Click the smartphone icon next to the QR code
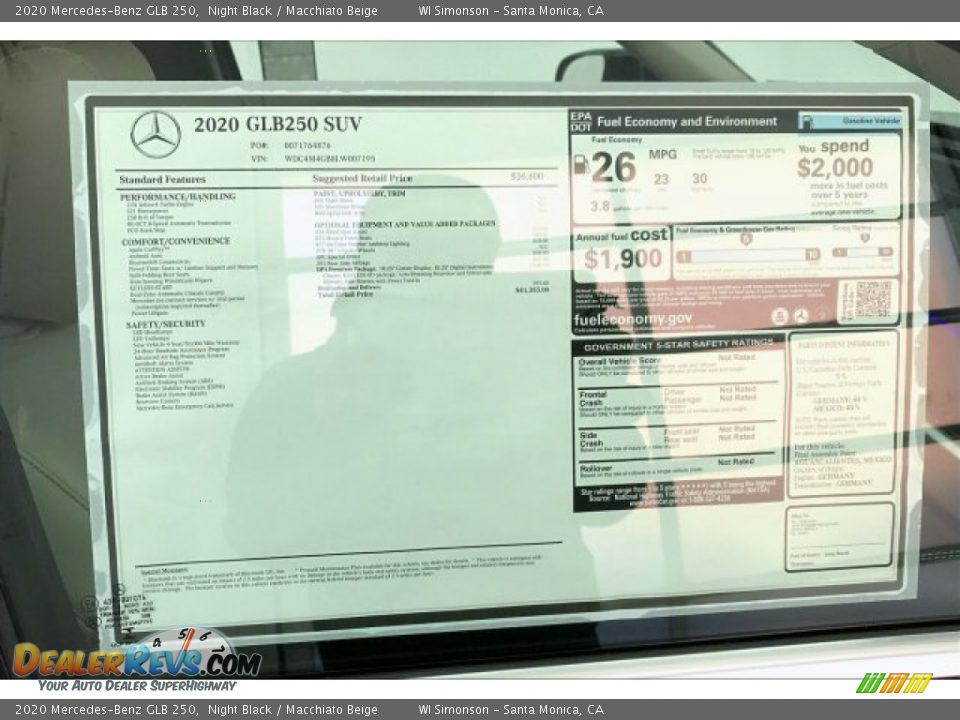This screenshot has height=720, width=960. click(x=781, y=315)
